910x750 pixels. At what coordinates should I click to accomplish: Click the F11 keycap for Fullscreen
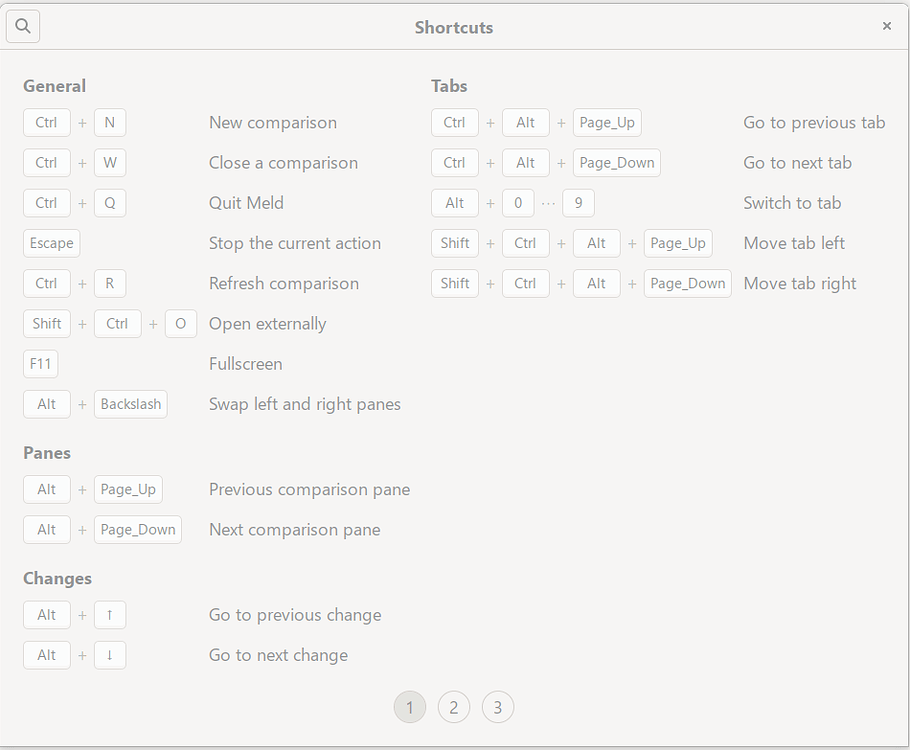[x=40, y=364]
